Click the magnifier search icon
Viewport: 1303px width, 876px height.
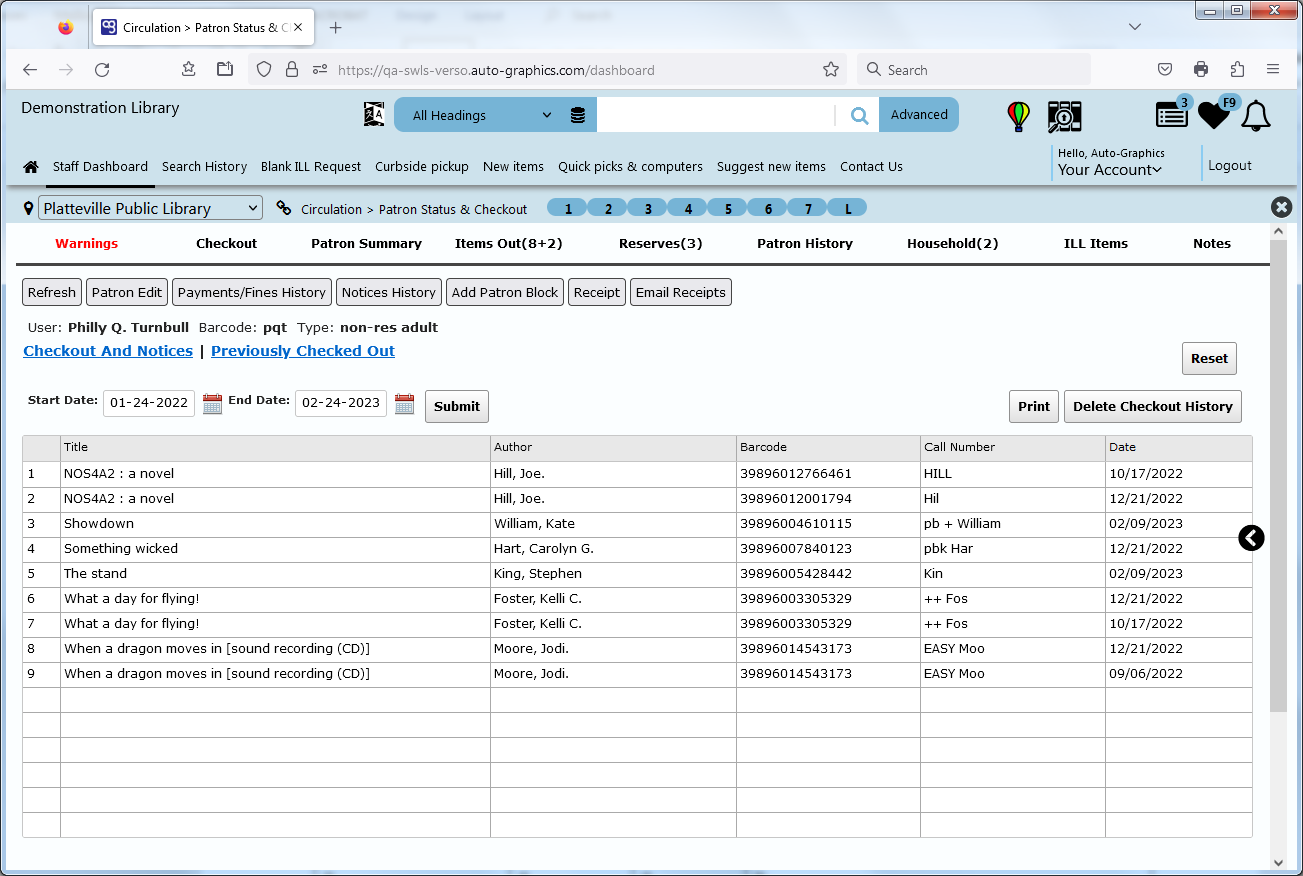(x=859, y=115)
